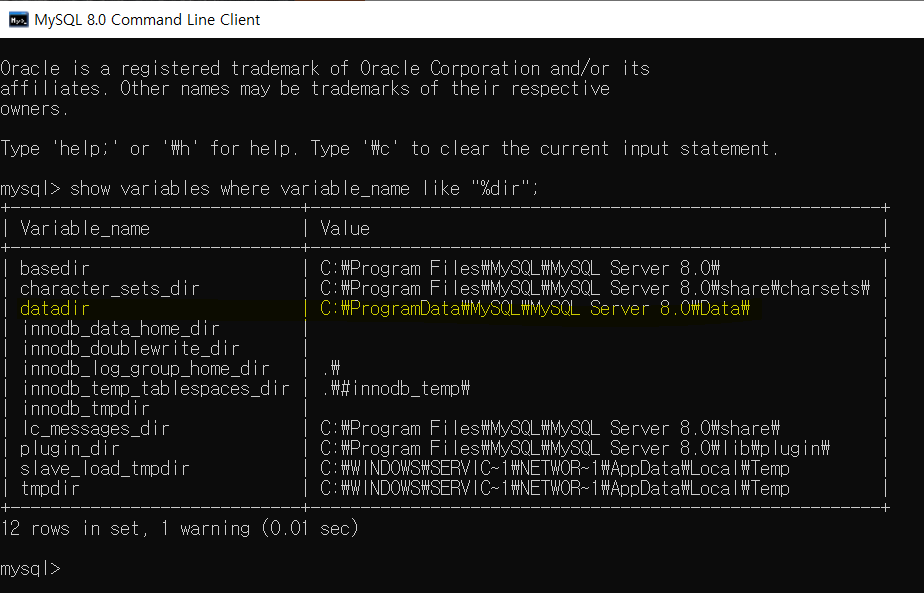This screenshot has width=924, height=593.
Task: Select the 'basedir' variable name
Action: [54, 269]
